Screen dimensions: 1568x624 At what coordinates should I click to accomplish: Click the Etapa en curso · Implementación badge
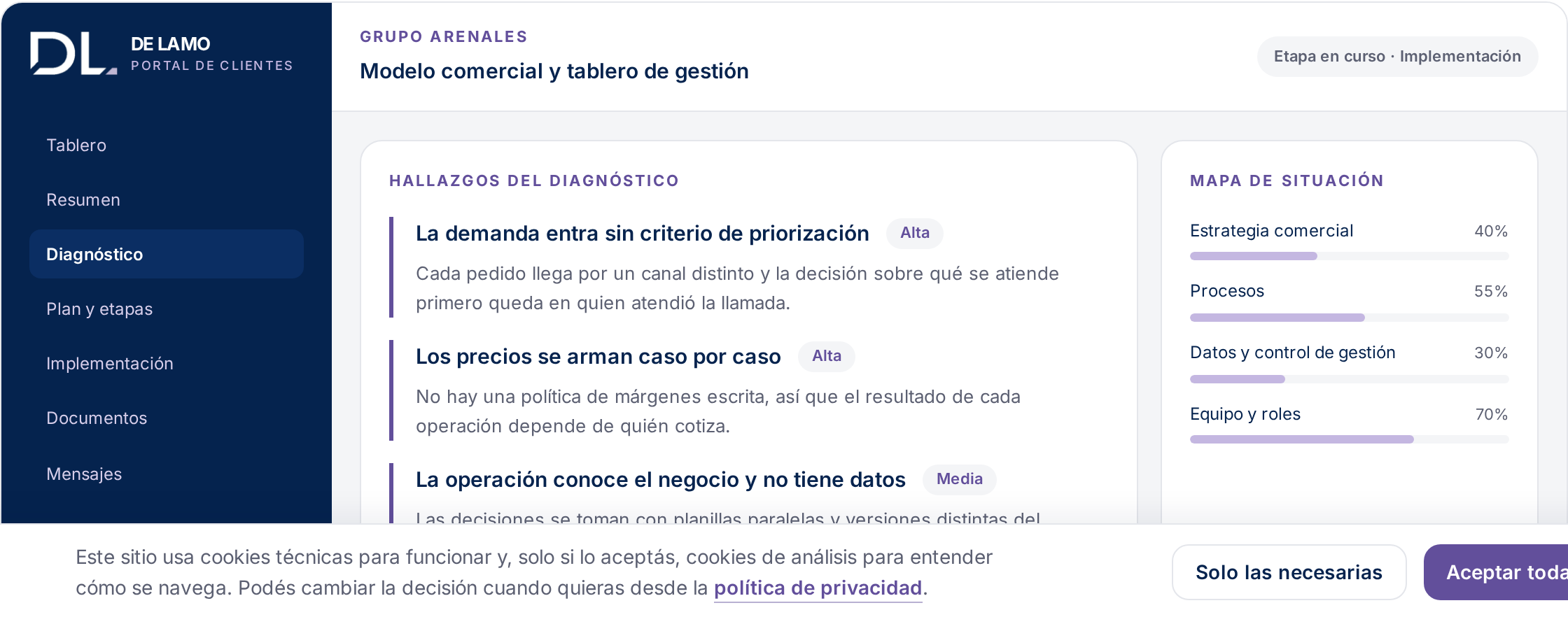point(1397,57)
